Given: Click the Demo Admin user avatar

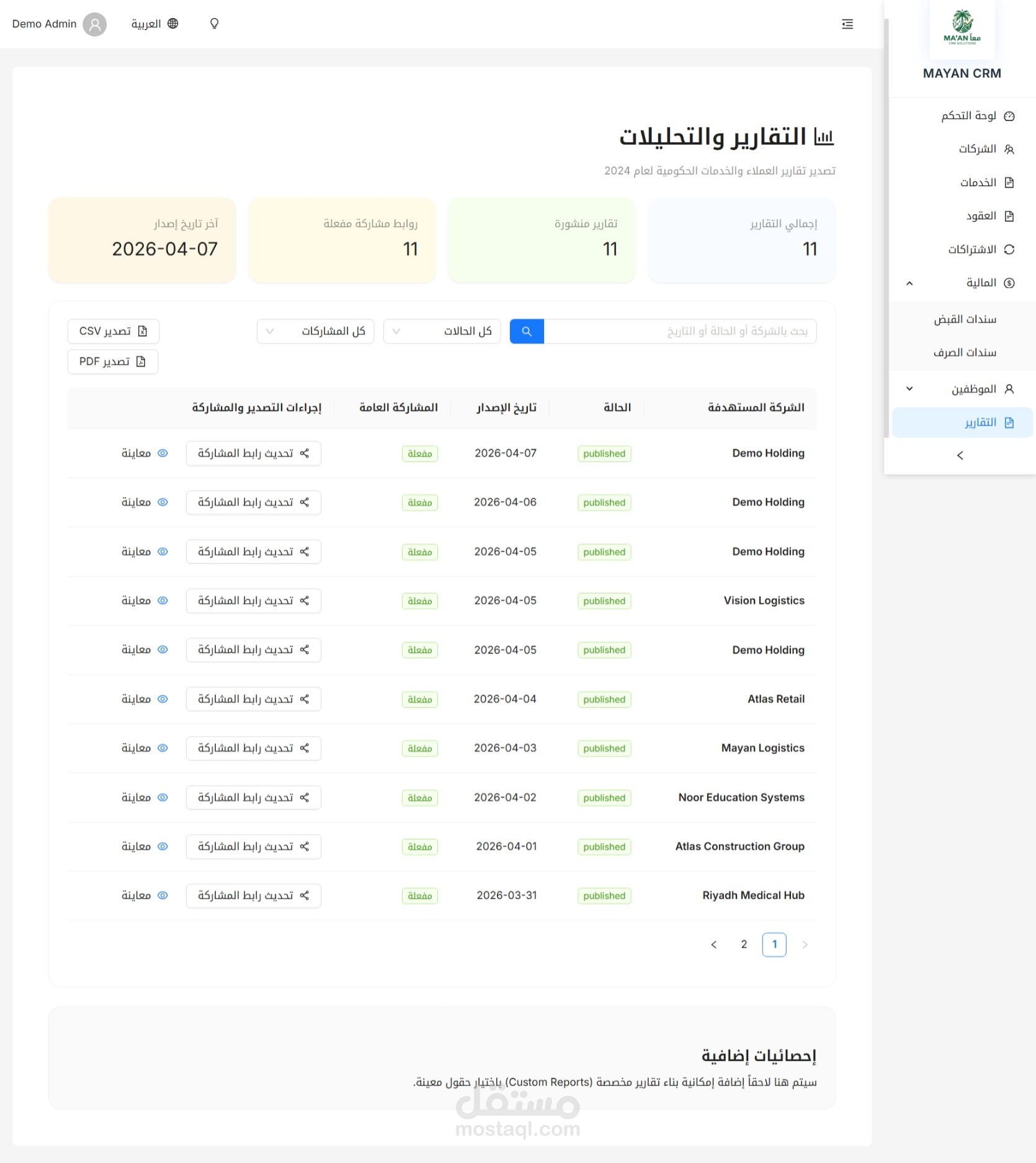Looking at the screenshot, I should (95, 24).
